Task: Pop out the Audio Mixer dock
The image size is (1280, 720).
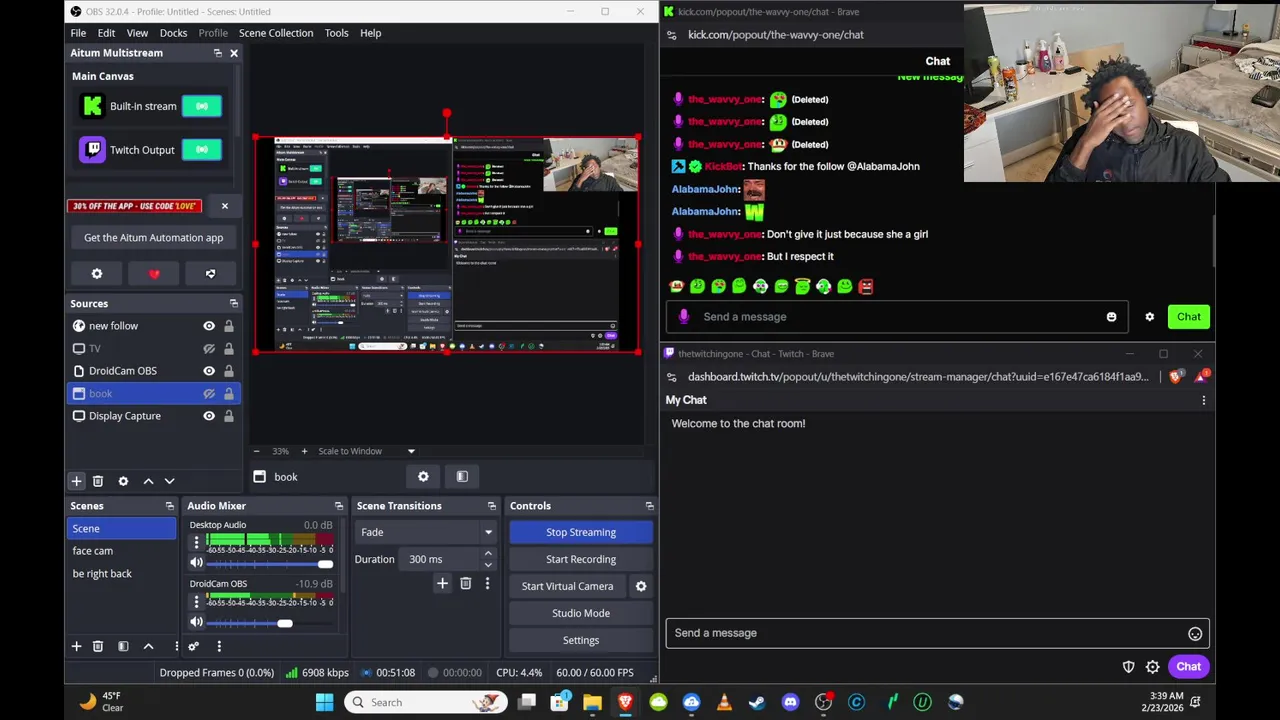Action: [339, 506]
